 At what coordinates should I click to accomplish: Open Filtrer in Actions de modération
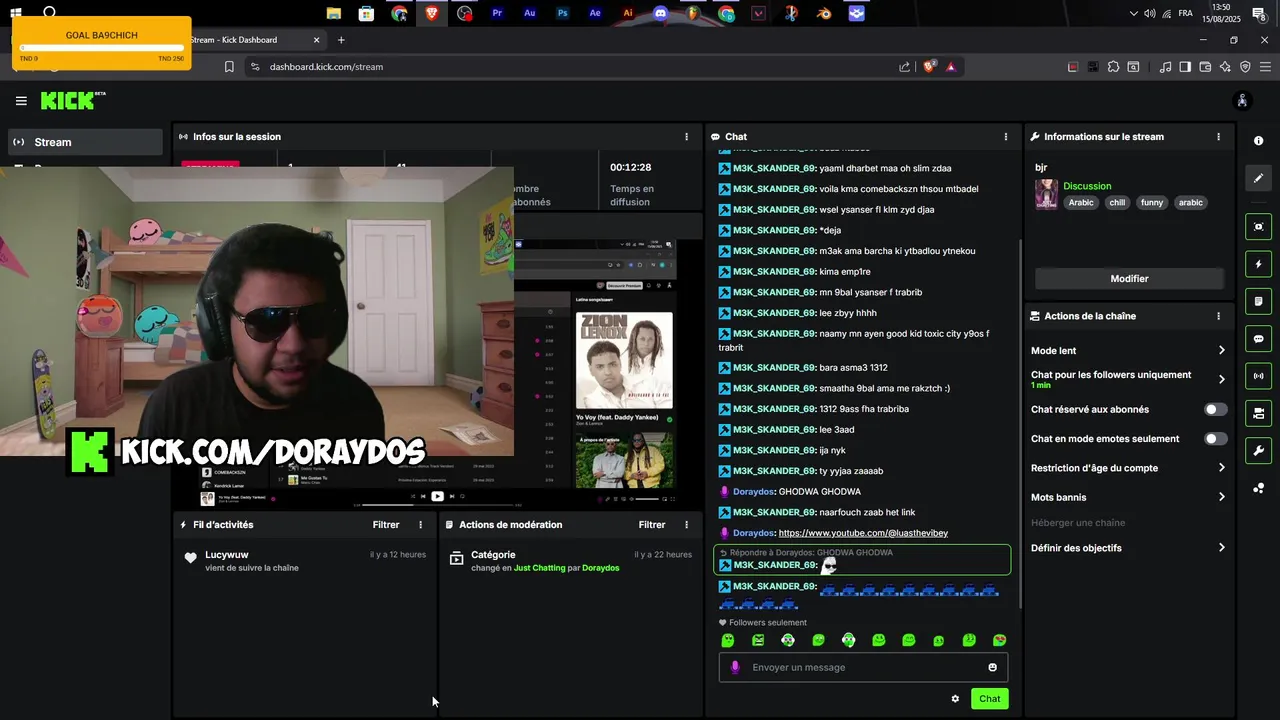(x=652, y=525)
